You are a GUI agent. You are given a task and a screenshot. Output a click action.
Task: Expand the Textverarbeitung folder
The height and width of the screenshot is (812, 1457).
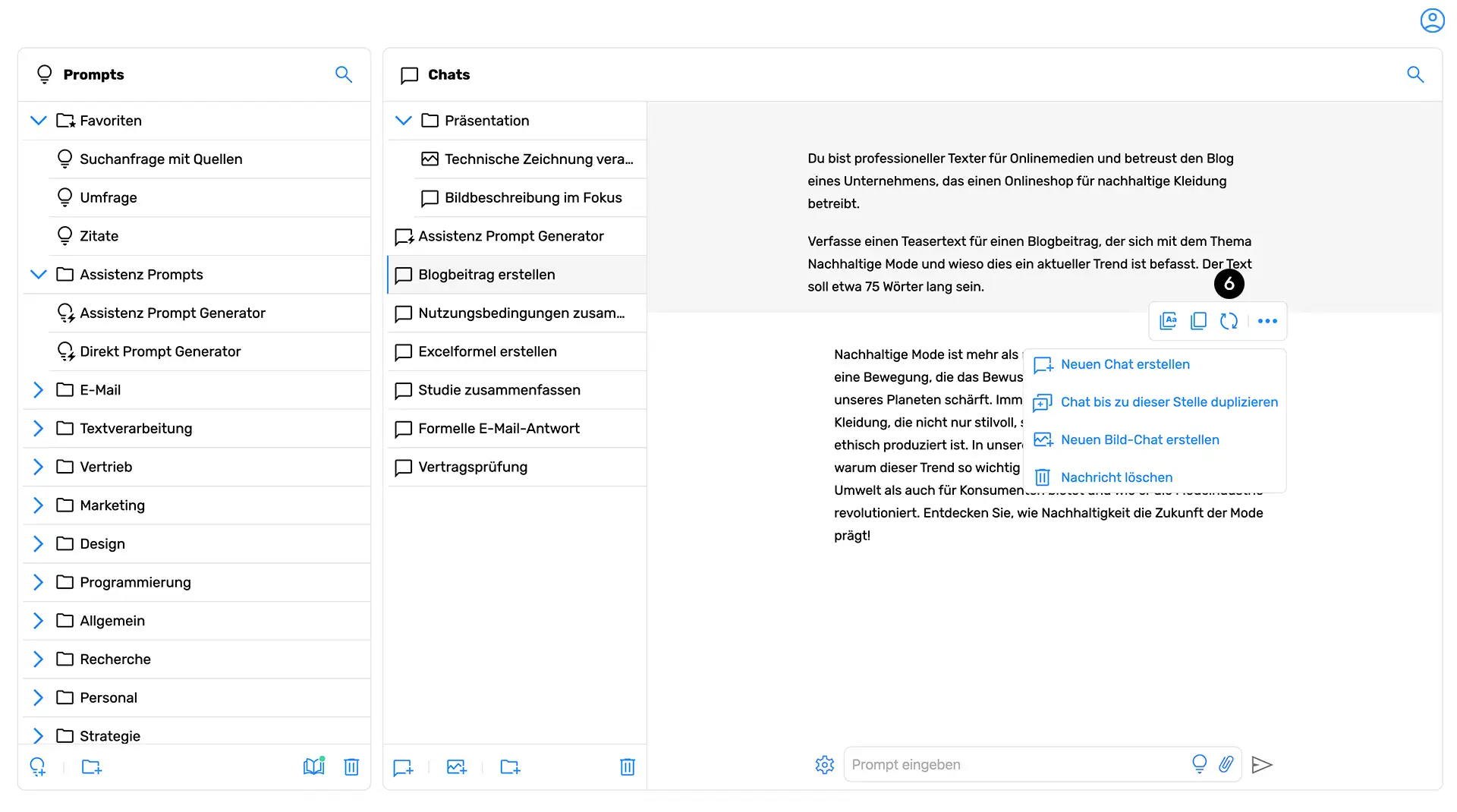click(x=39, y=429)
